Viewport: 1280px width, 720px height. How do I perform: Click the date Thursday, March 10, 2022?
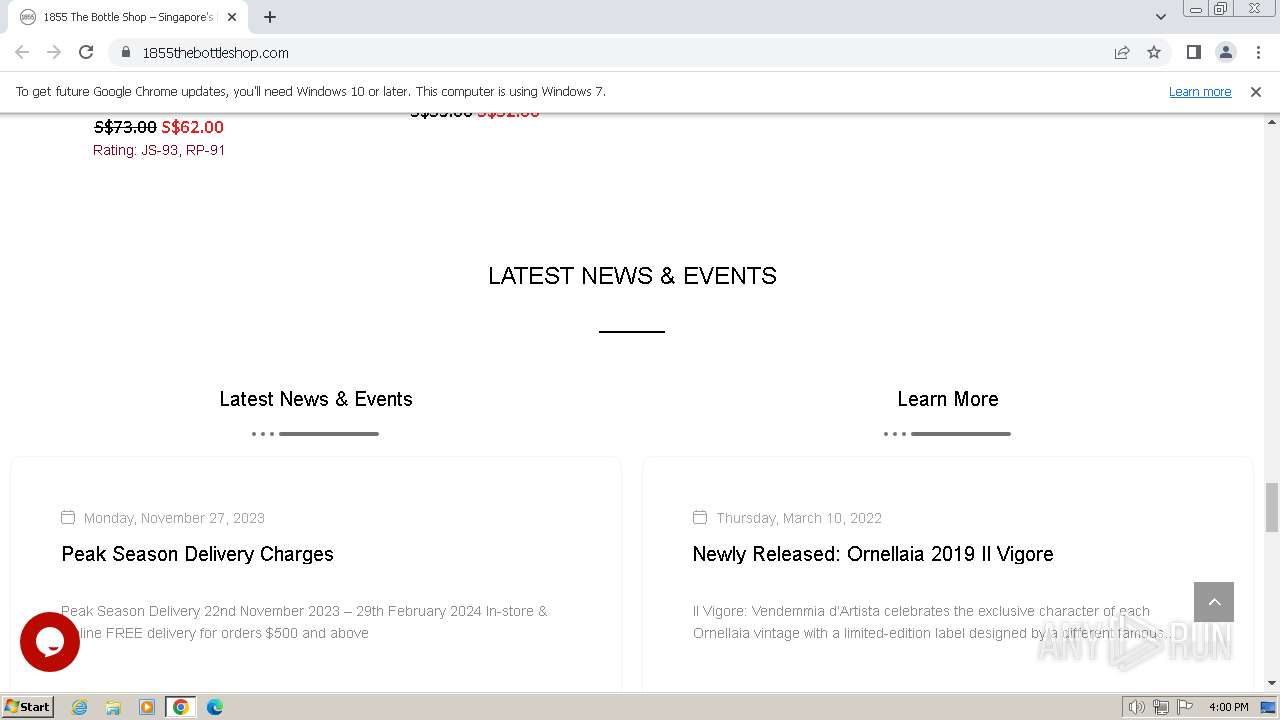(x=799, y=518)
